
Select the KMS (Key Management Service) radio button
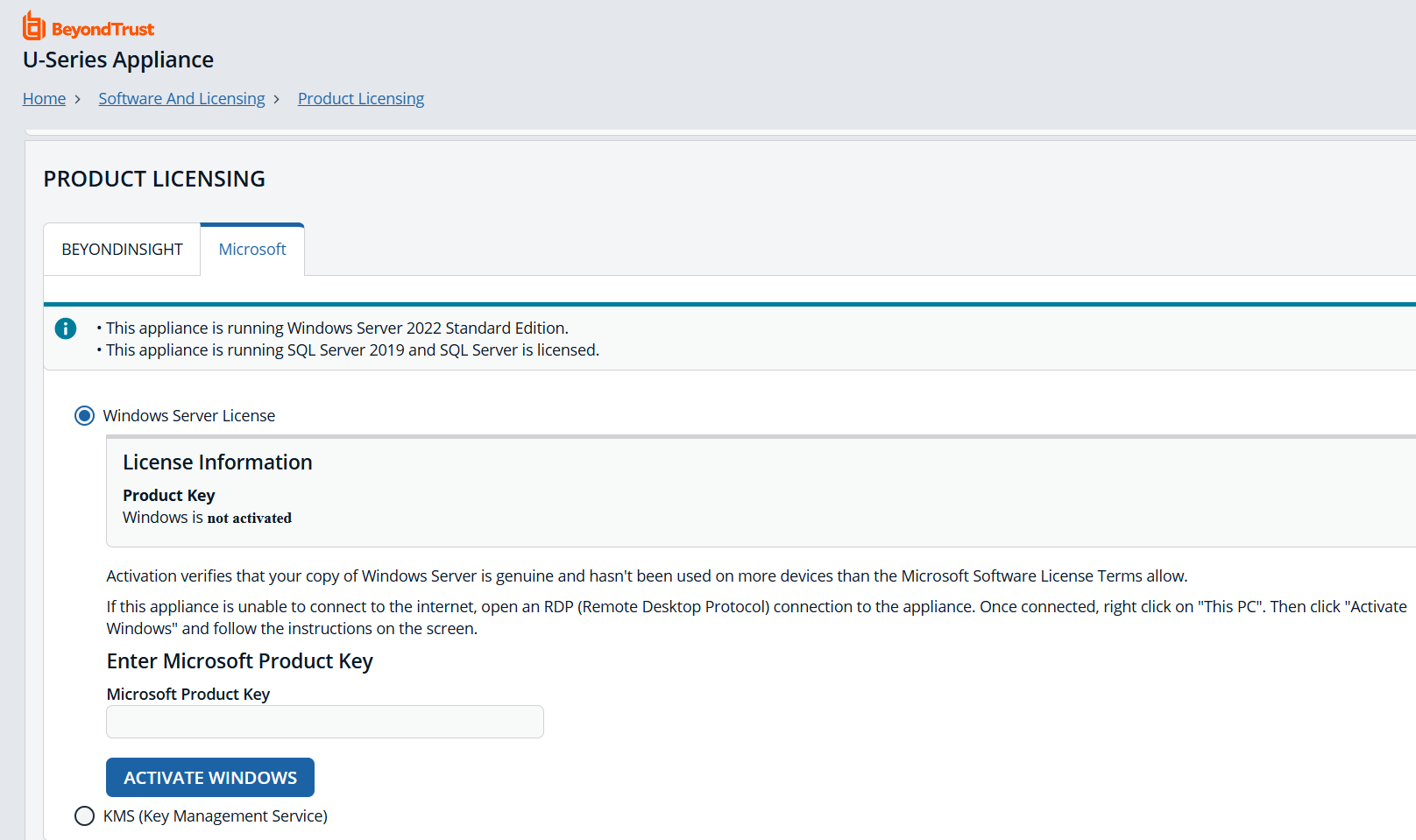tap(84, 816)
